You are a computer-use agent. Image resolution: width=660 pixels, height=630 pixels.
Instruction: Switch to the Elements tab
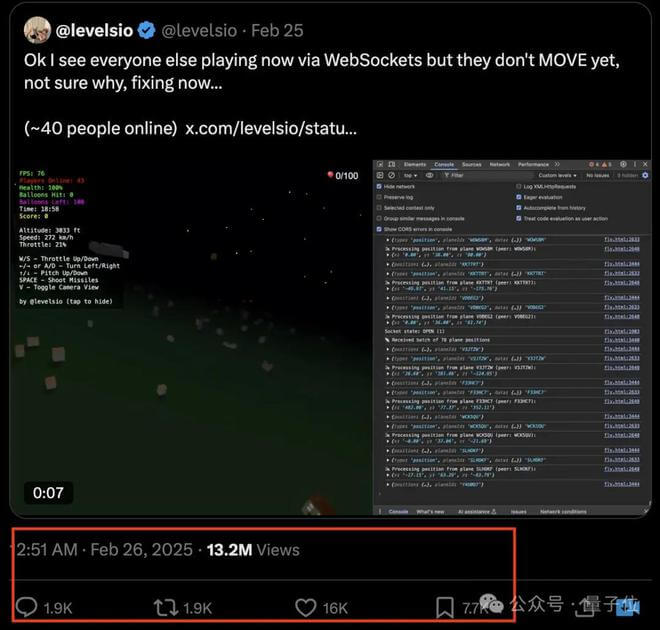tap(415, 164)
